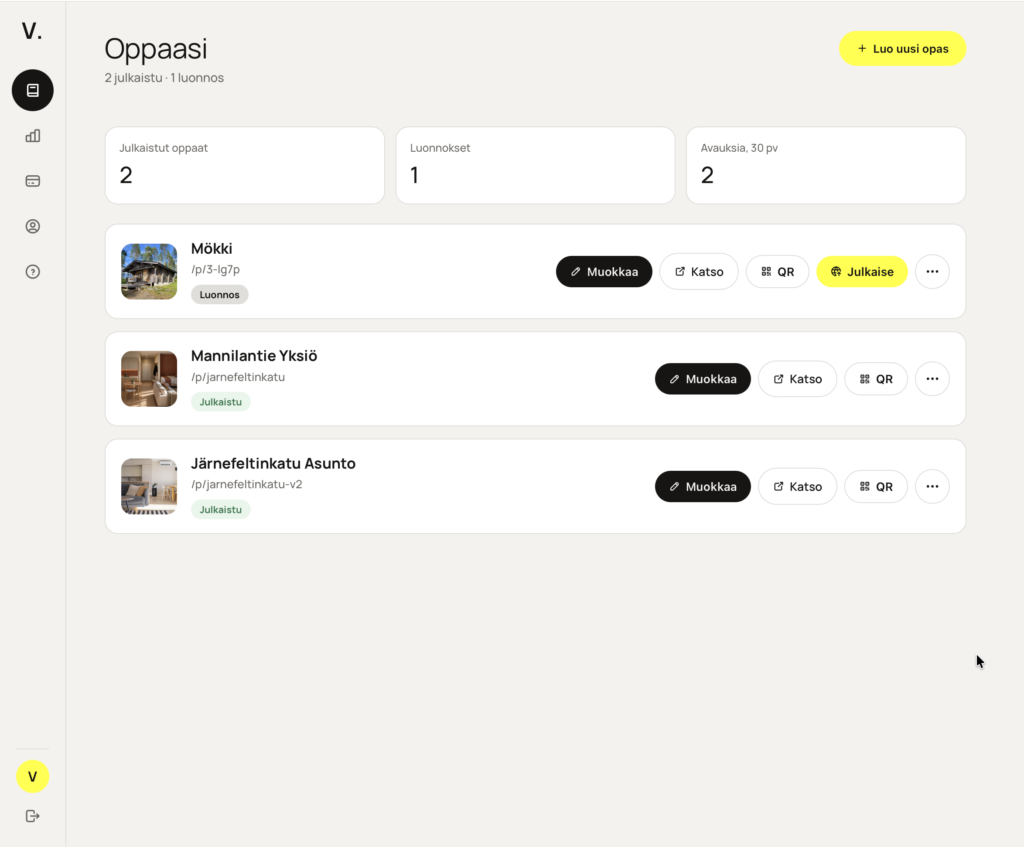
Task: Click the Mökki cabin thumbnail
Action: pyautogui.click(x=149, y=272)
